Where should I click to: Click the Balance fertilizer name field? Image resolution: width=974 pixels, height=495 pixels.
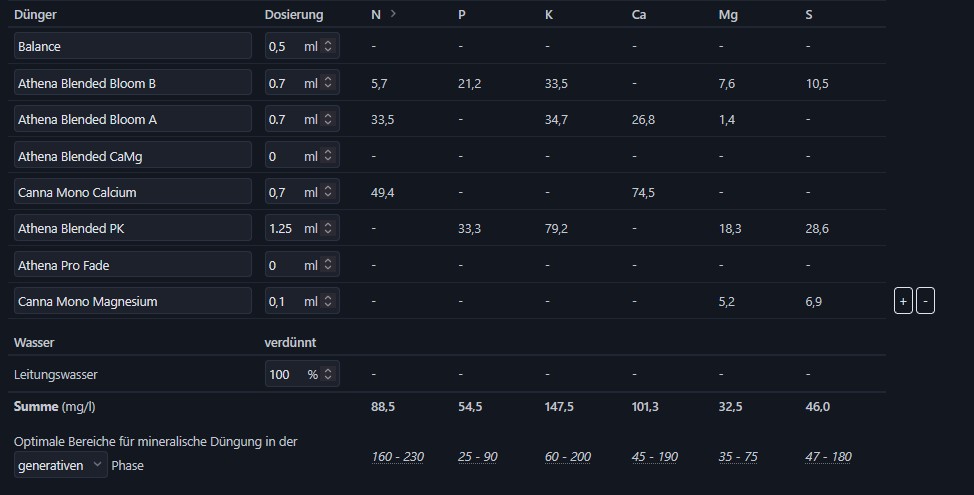pyautogui.click(x=133, y=47)
